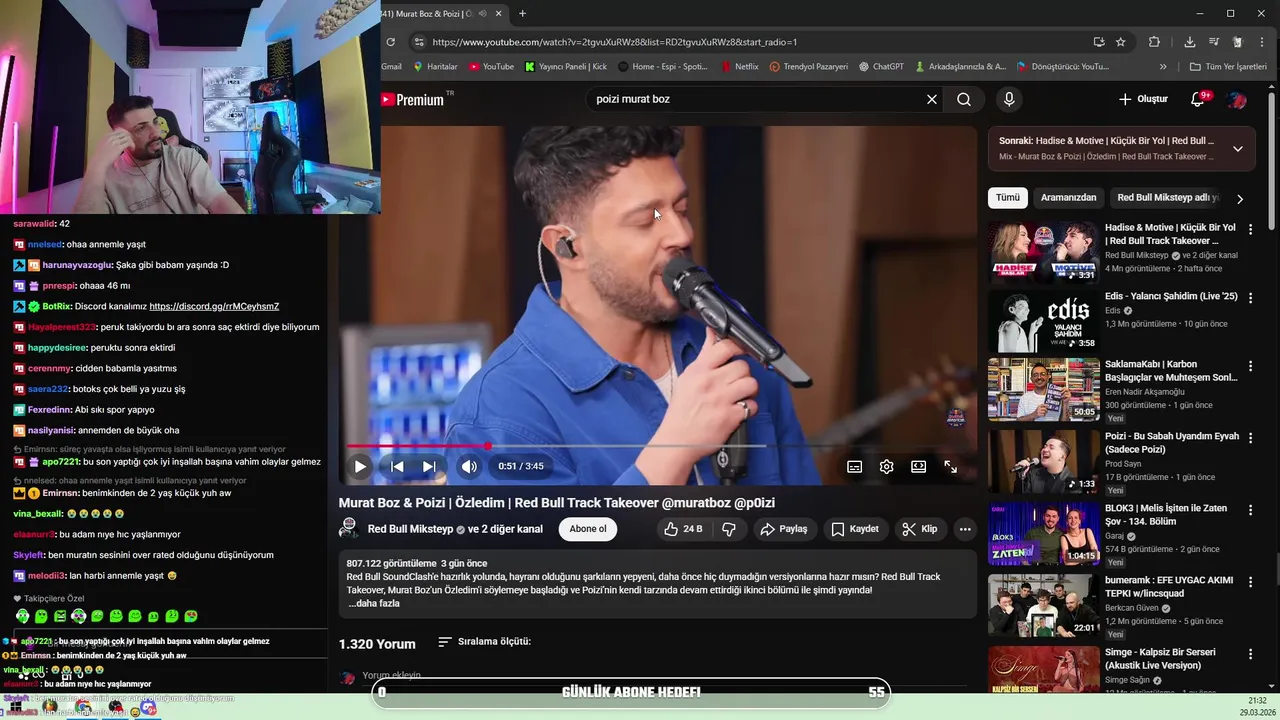Go to previous video in player
1280x720 pixels.
pyautogui.click(x=397, y=466)
